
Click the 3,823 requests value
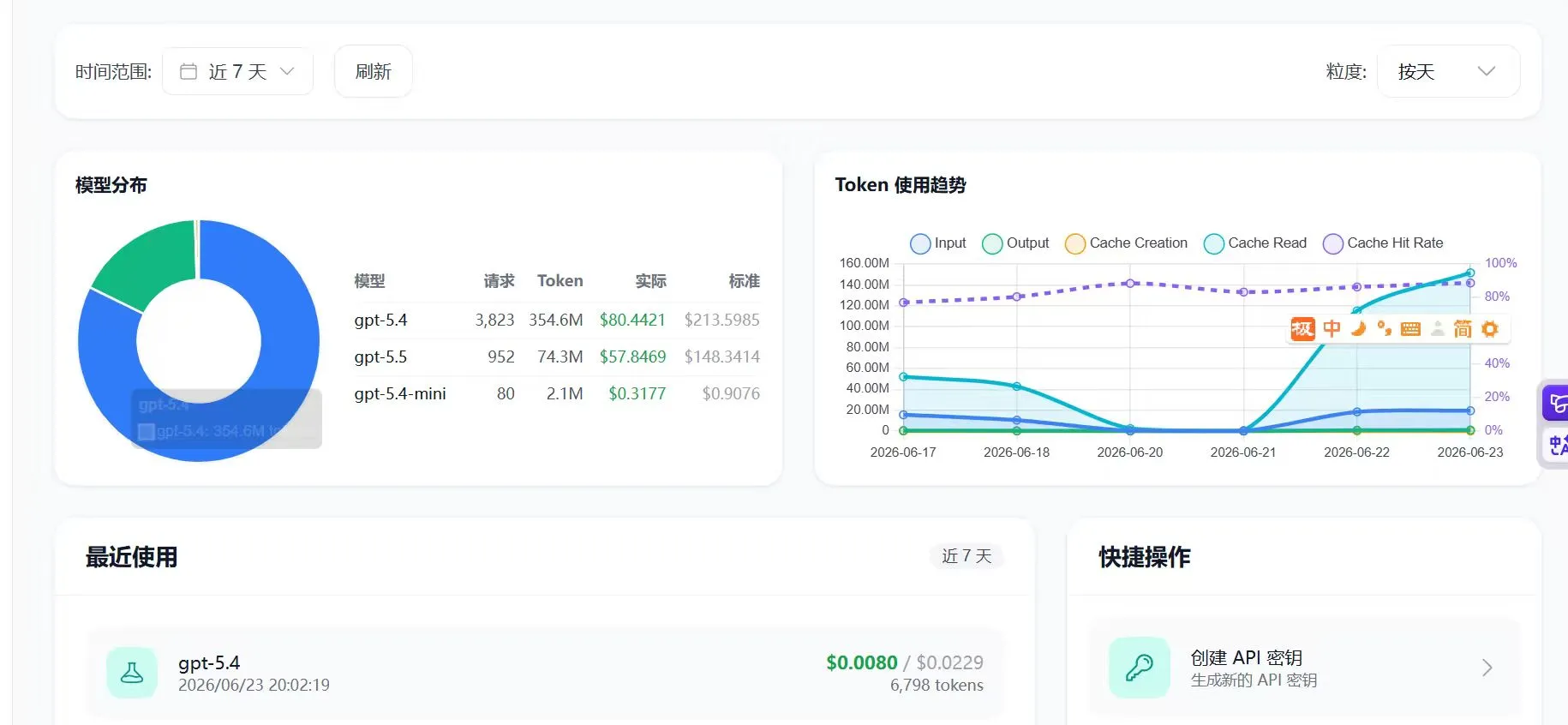[494, 320]
